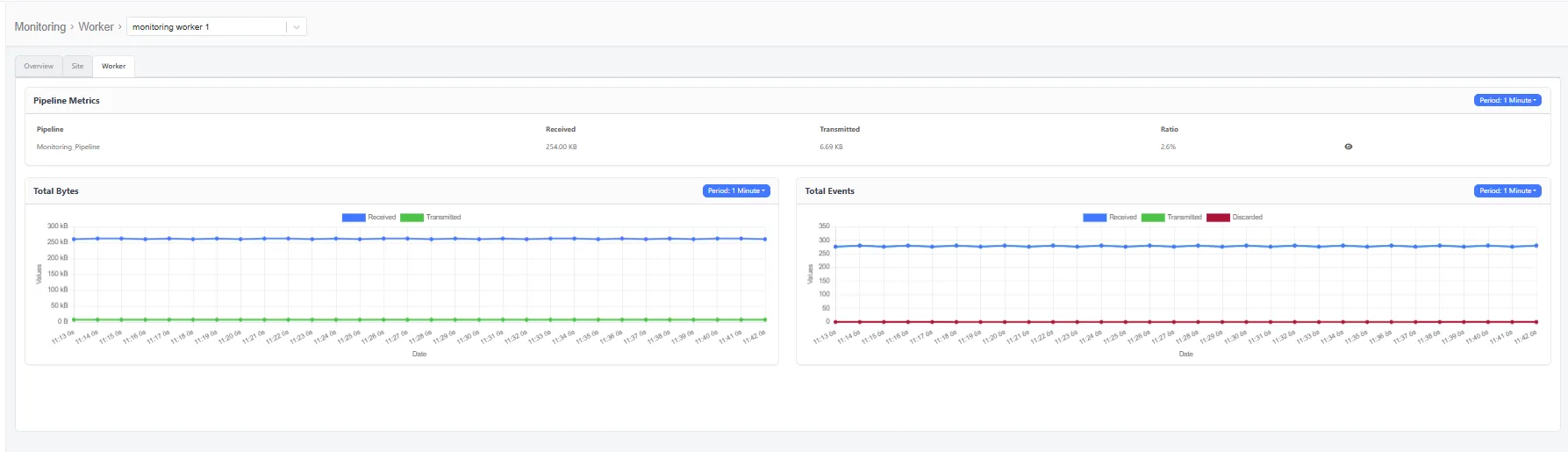The height and width of the screenshot is (452, 1568).
Task: Click the 254.00 KB received value
Action: (562, 147)
